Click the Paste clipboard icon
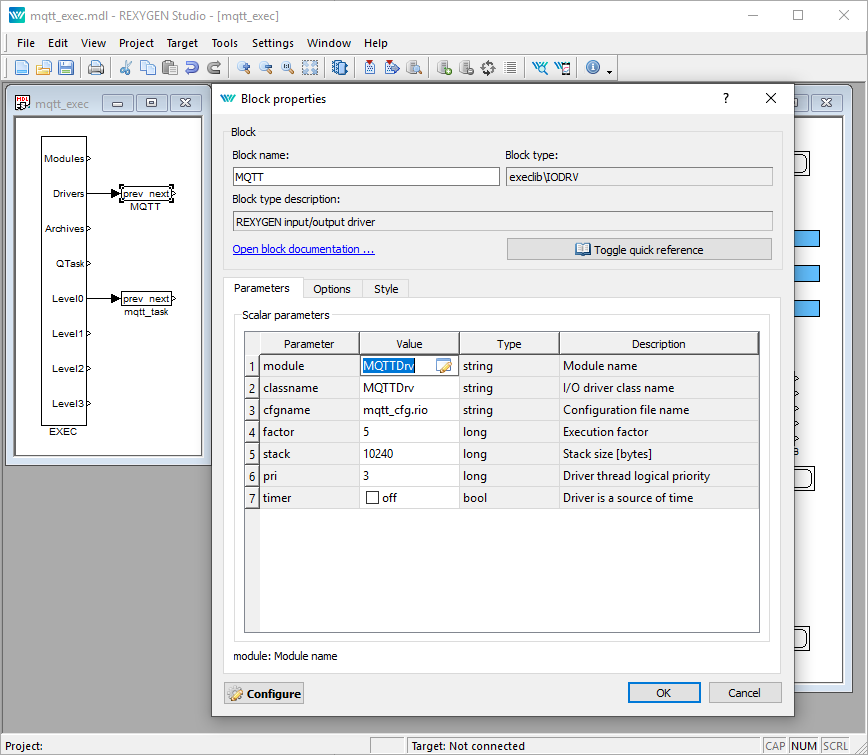This screenshot has height=755, width=868. click(170, 68)
